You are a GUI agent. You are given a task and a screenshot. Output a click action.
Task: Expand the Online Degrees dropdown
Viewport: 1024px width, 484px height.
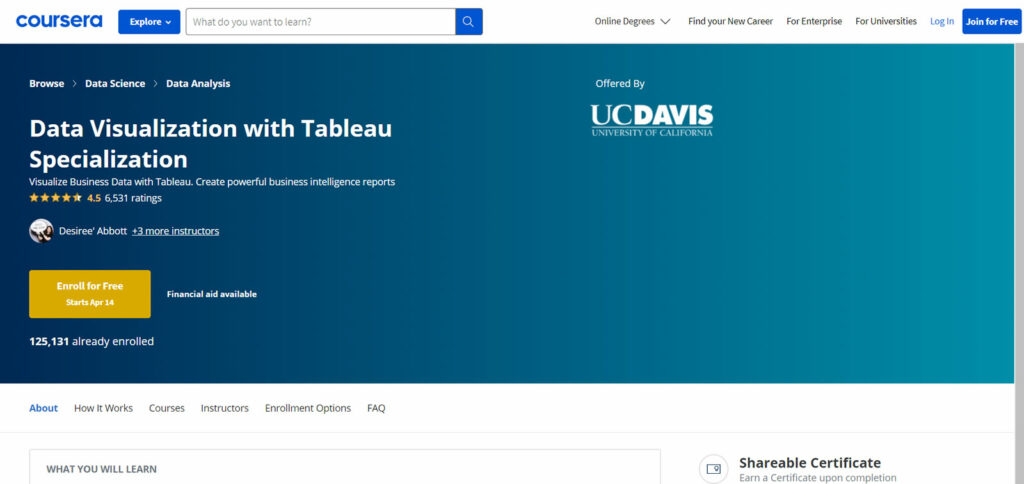click(632, 21)
